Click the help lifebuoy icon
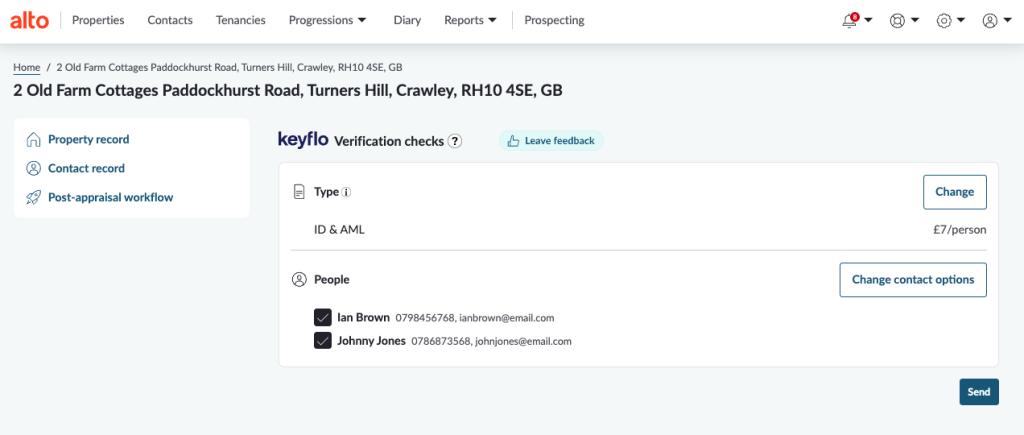Viewport: 1024px width, 435px height. click(x=897, y=20)
